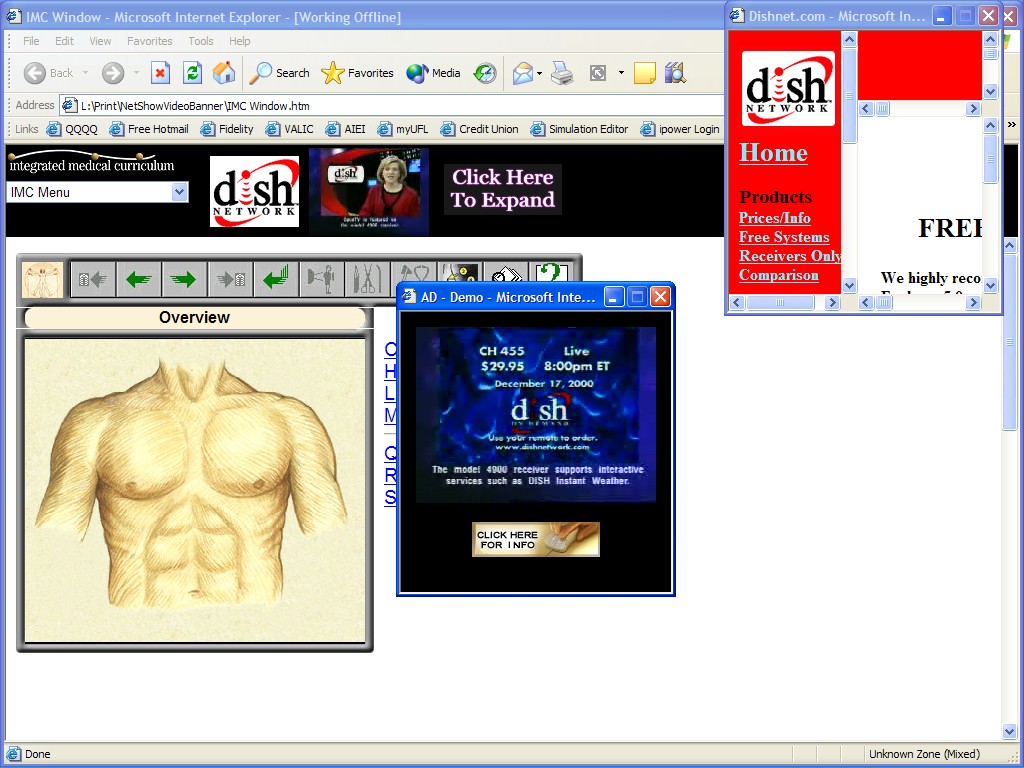1024x768 pixels.
Task: Click the main page scrollbar up arrow
Action: pos(1010,246)
